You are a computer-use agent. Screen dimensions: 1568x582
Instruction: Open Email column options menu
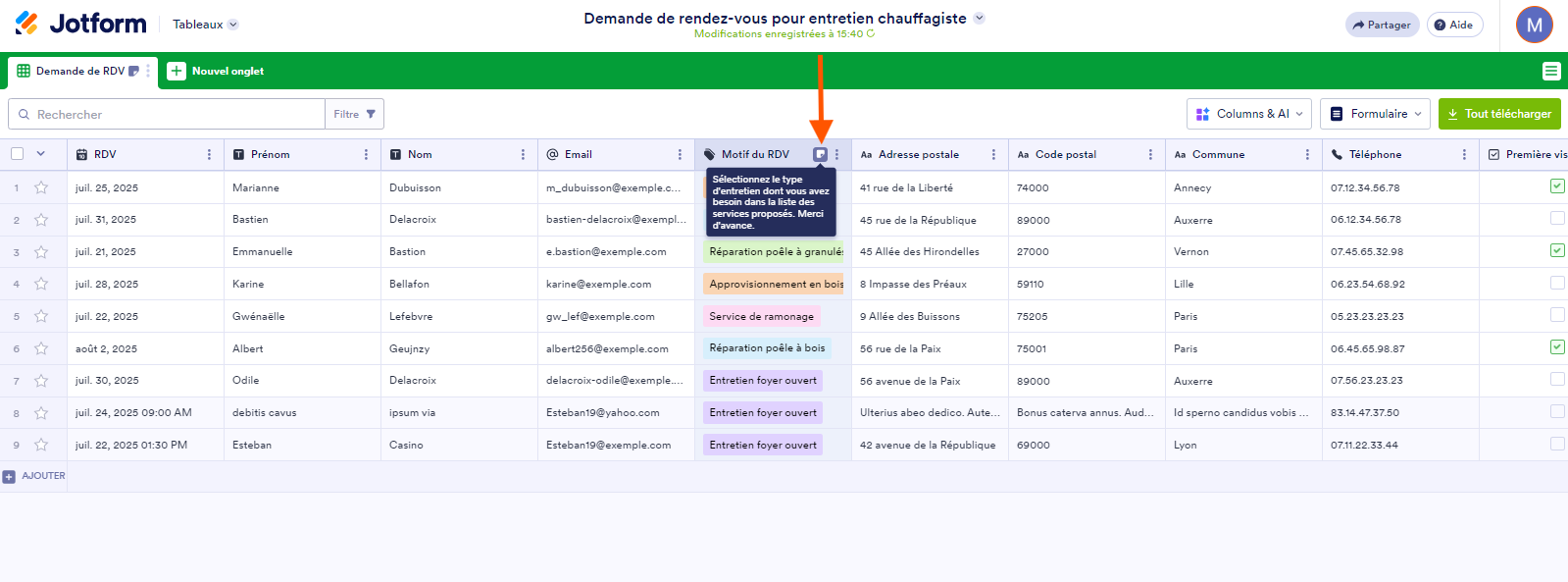680,154
